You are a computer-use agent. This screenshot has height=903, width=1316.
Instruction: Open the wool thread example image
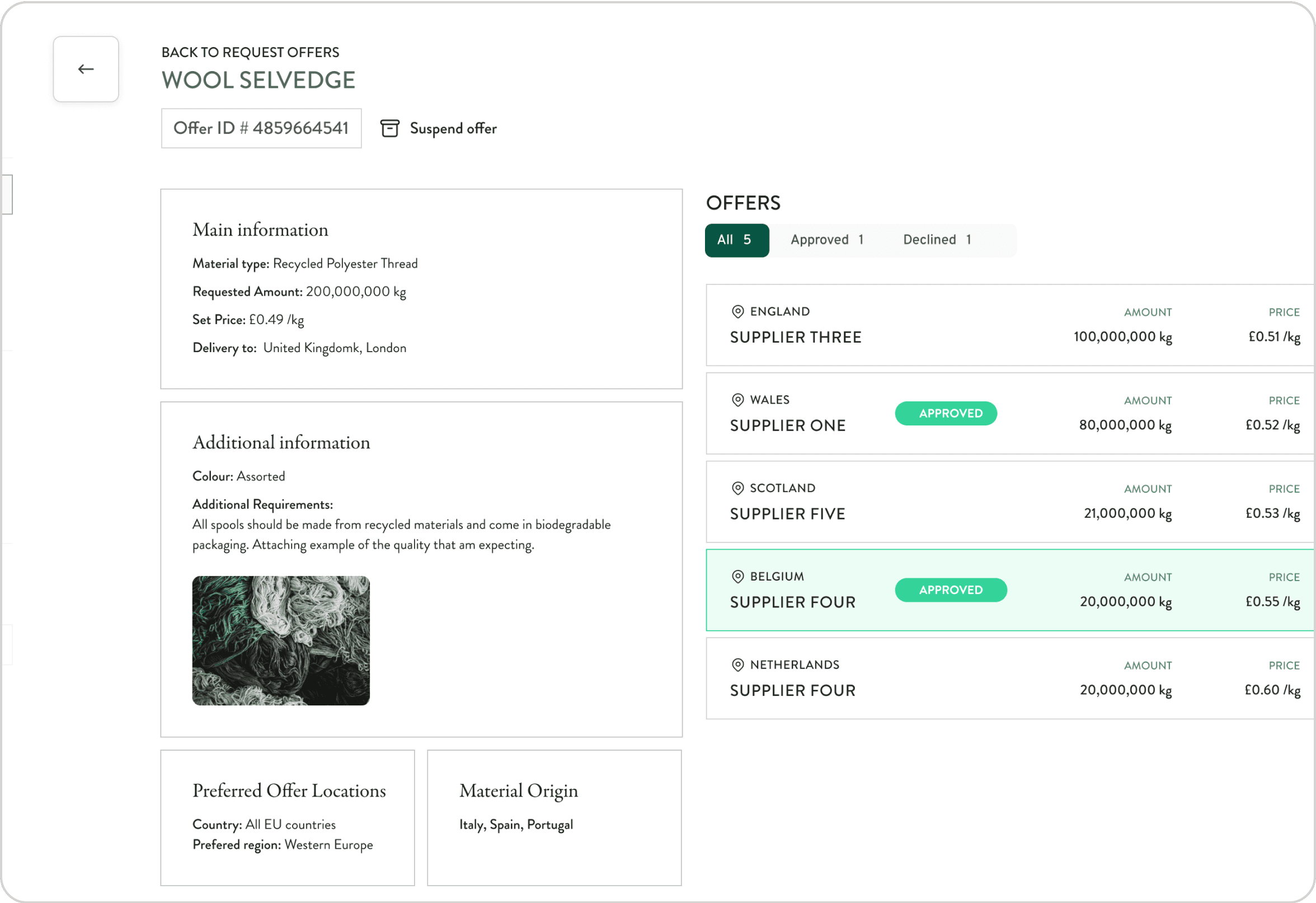(281, 640)
